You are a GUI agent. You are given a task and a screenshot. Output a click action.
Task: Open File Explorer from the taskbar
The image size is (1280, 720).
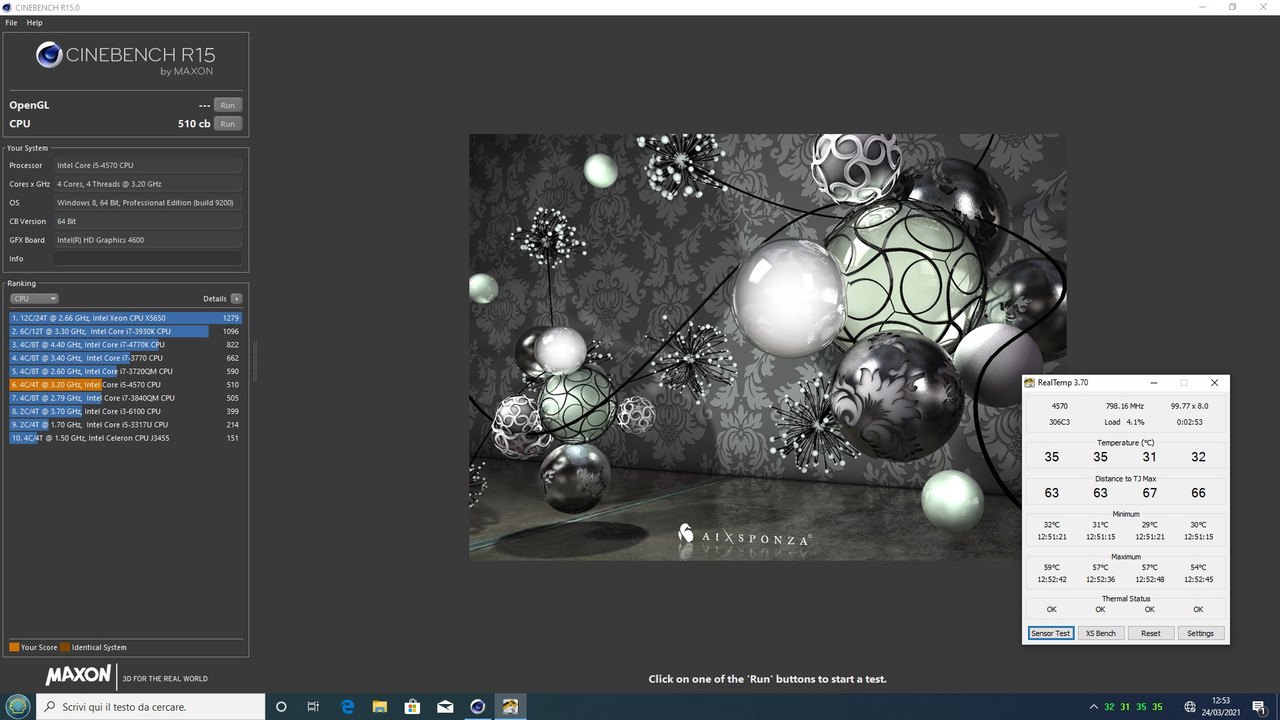tap(380, 707)
